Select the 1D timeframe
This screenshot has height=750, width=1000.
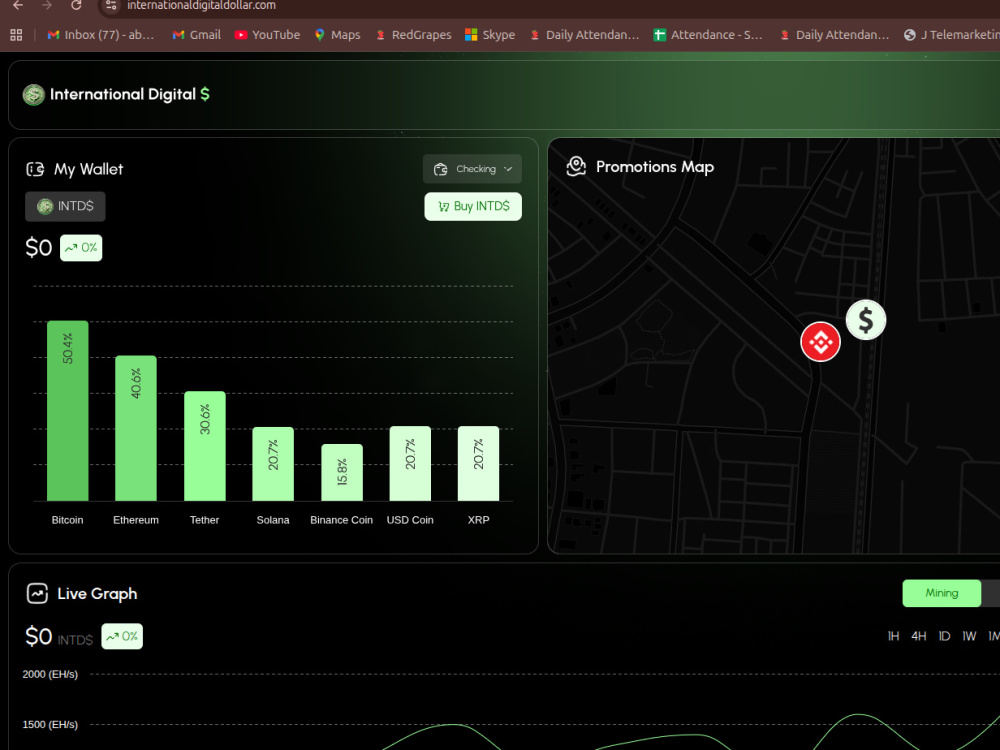(944, 636)
